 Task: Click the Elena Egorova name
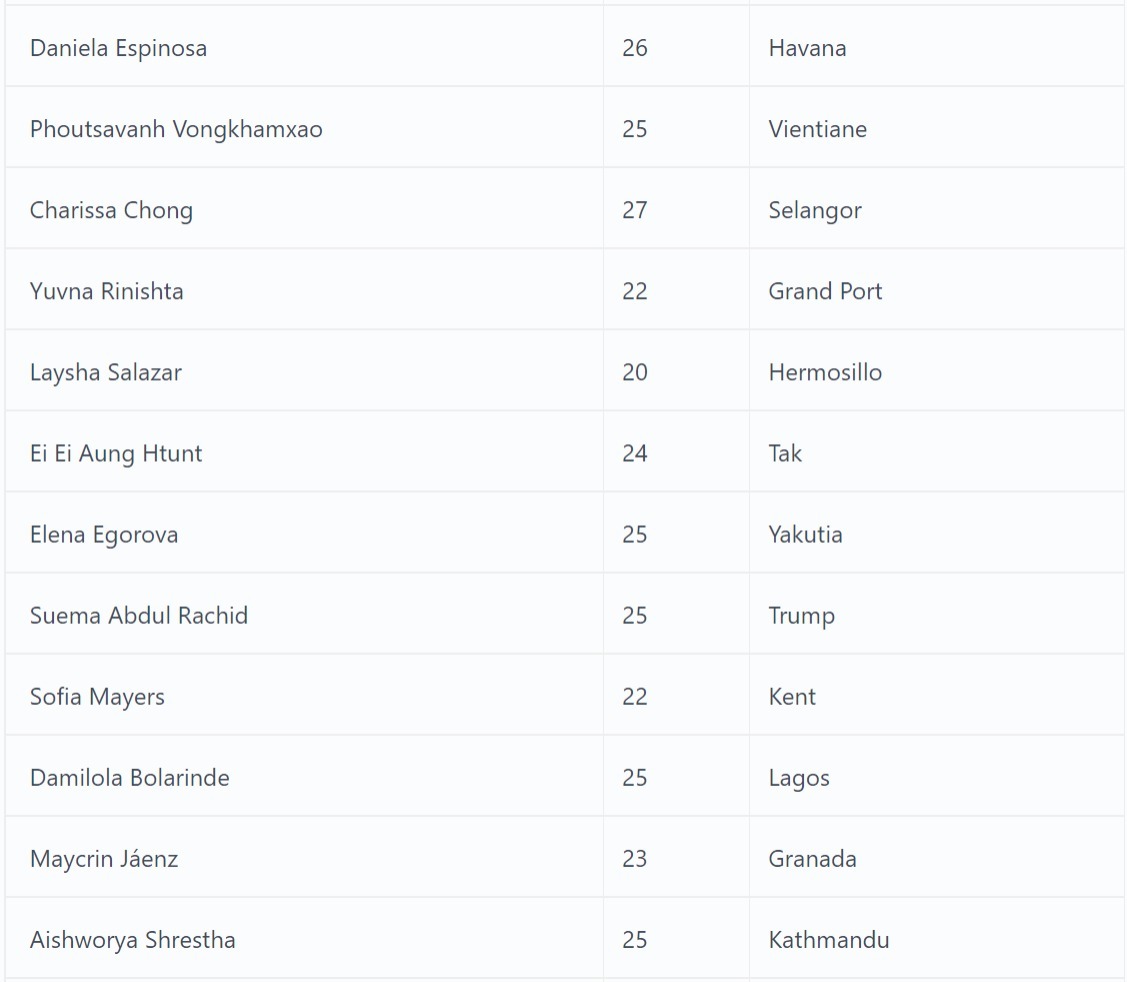[x=104, y=534]
